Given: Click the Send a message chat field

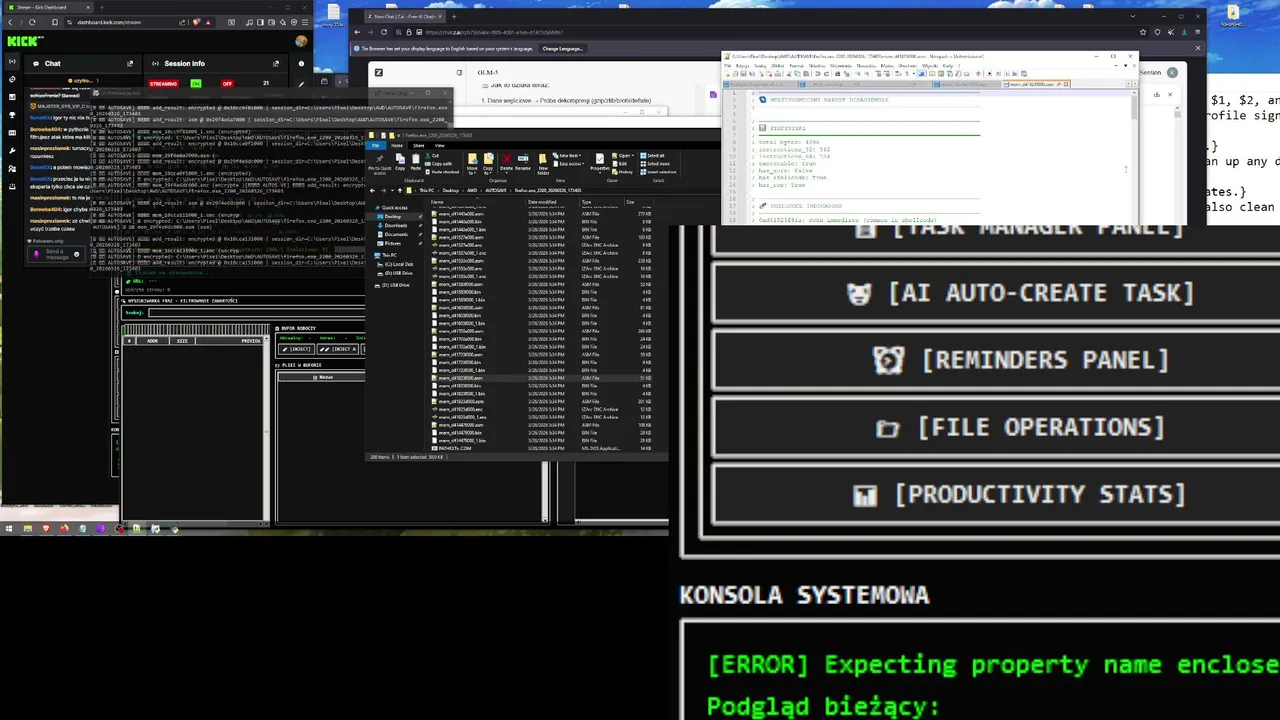Looking at the screenshot, I should coord(57,255).
